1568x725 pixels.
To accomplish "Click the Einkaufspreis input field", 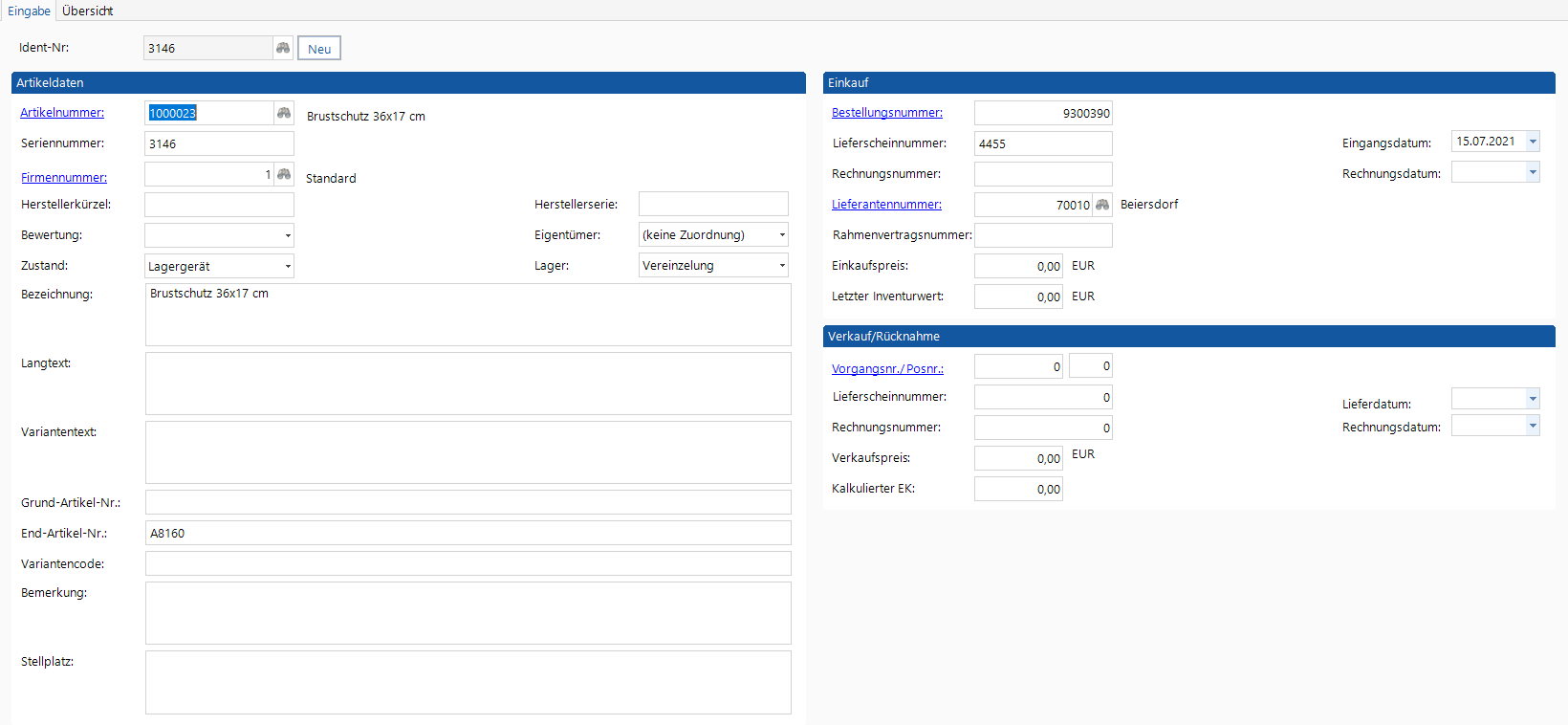I will point(1017,266).
